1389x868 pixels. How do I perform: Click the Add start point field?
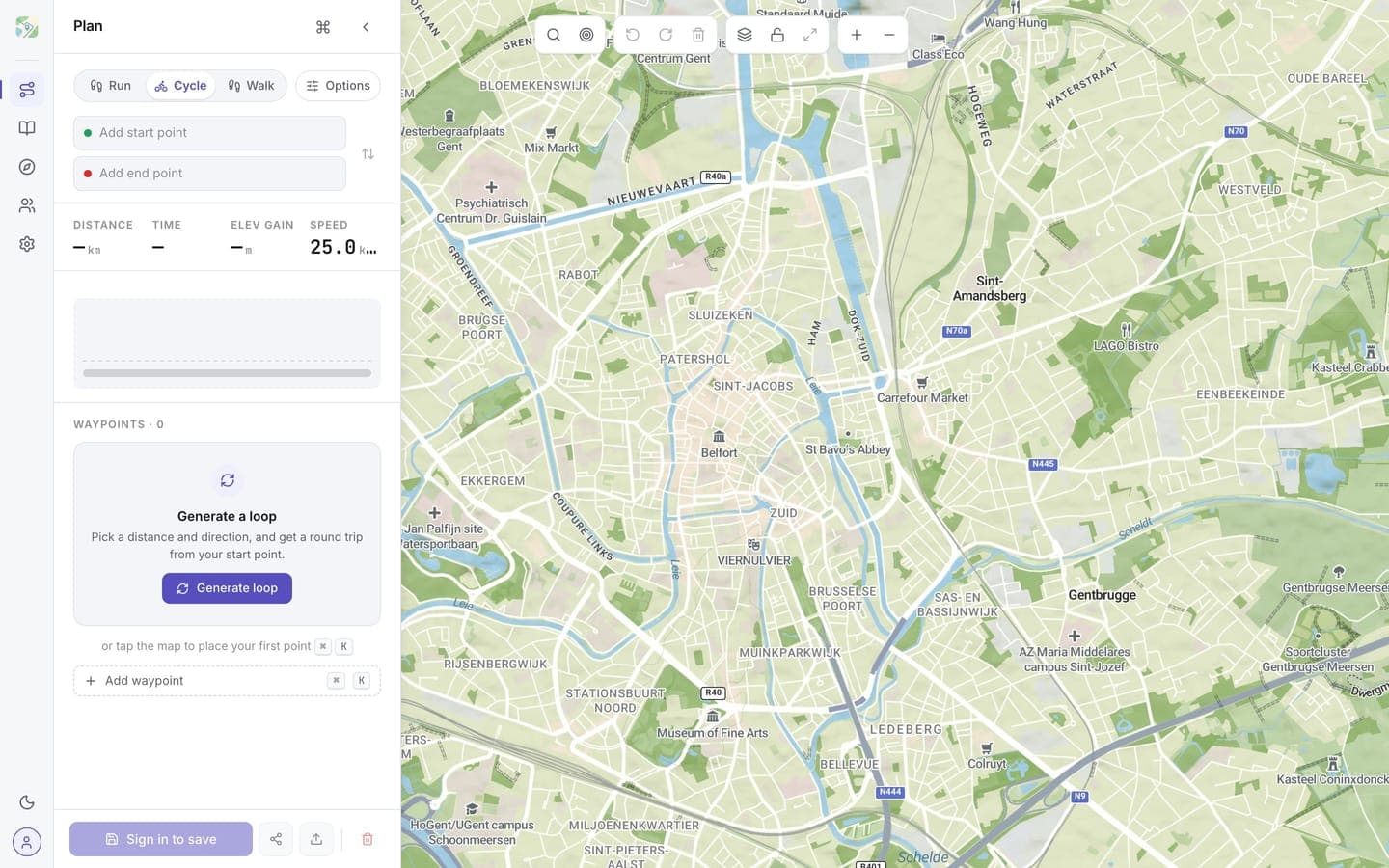[209, 133]
